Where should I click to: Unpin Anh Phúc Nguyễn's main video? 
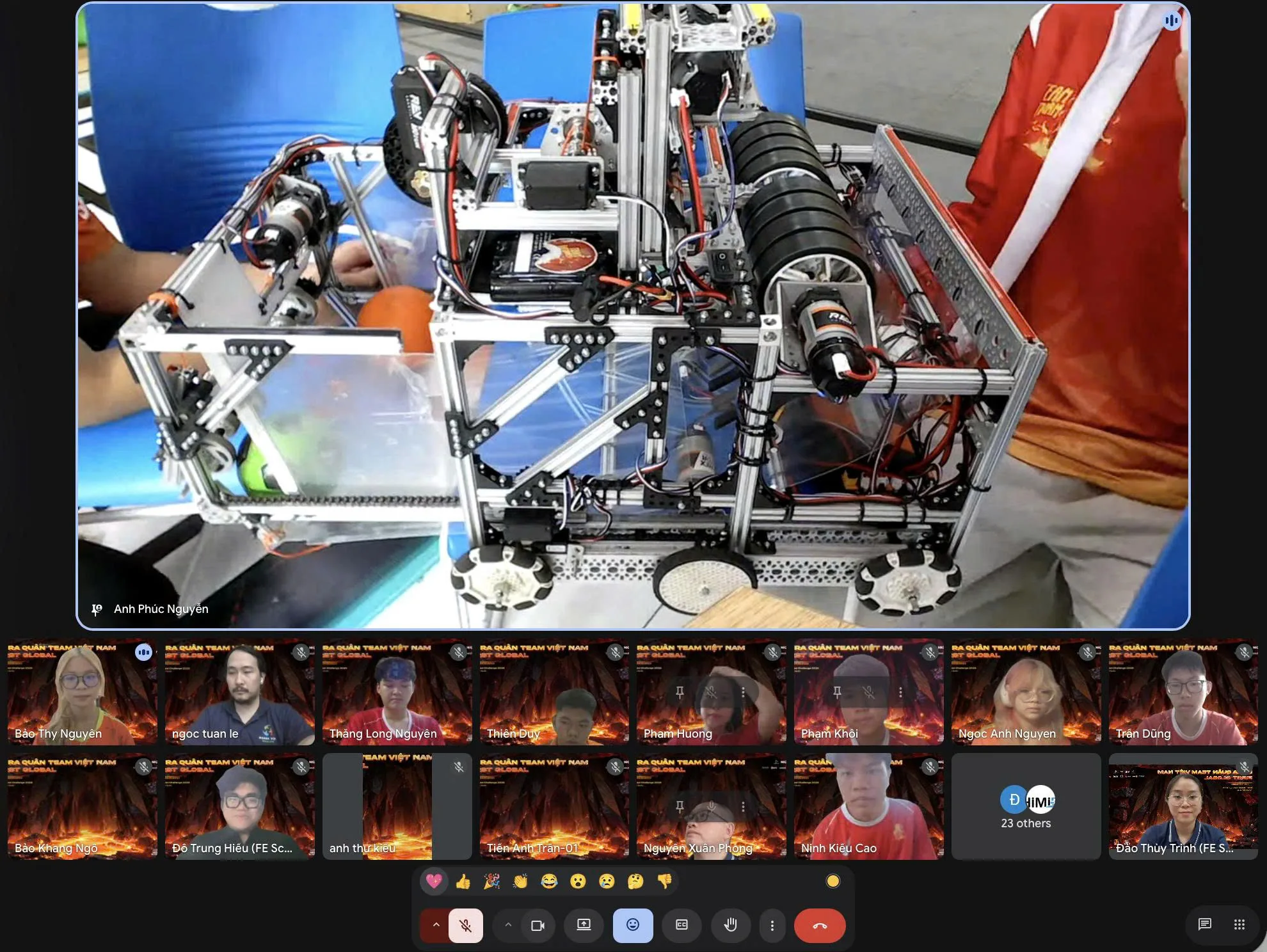click(97, 609)
